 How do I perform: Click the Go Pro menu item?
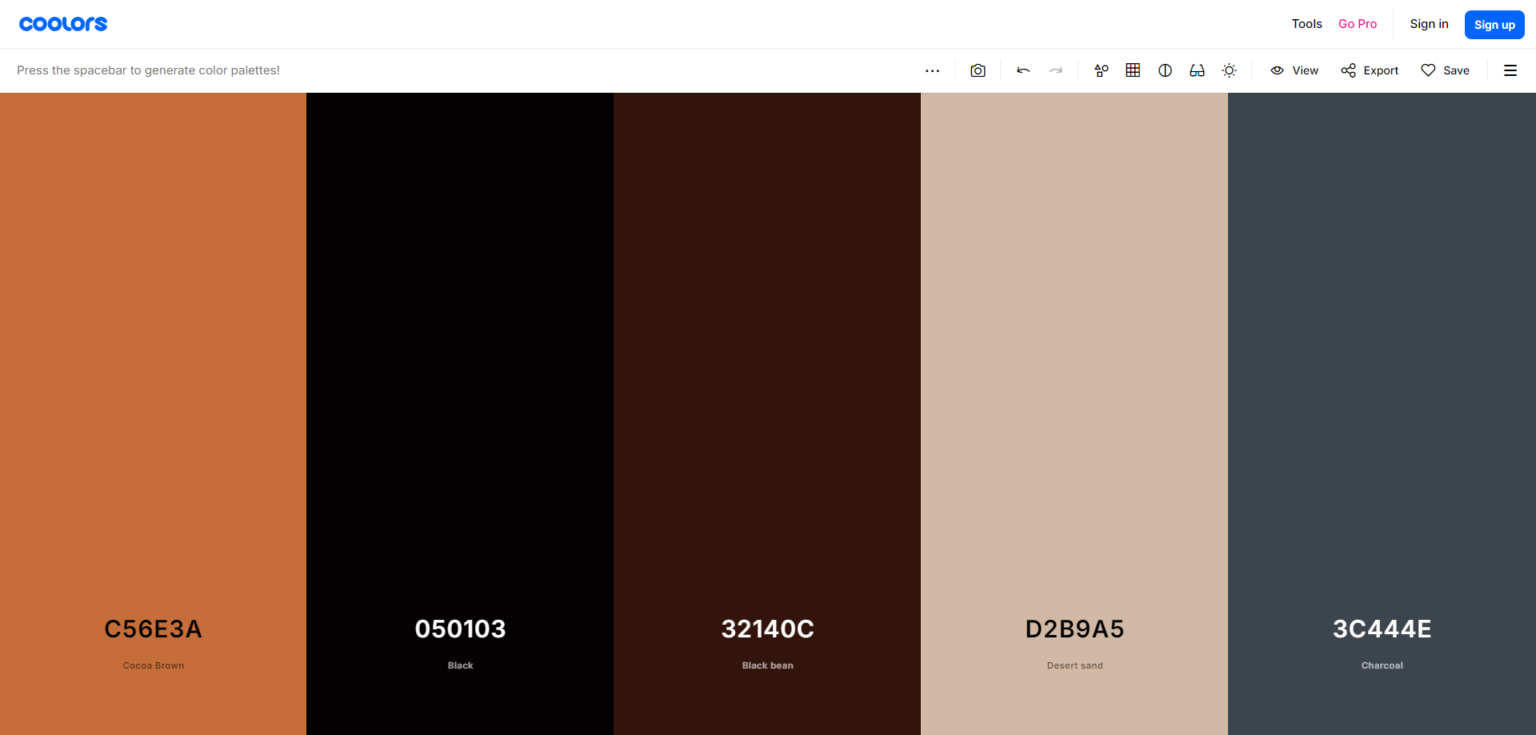[1357, 23]
